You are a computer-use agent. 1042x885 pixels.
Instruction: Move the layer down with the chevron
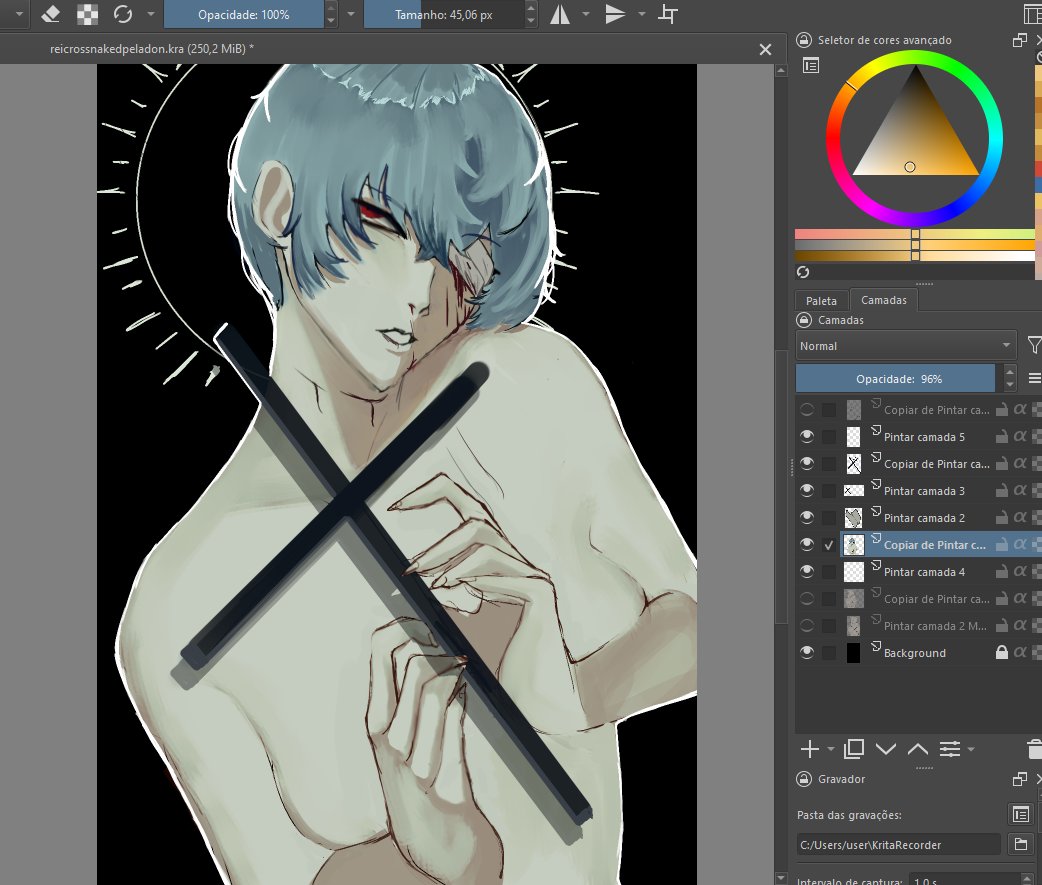pos(886,749)
